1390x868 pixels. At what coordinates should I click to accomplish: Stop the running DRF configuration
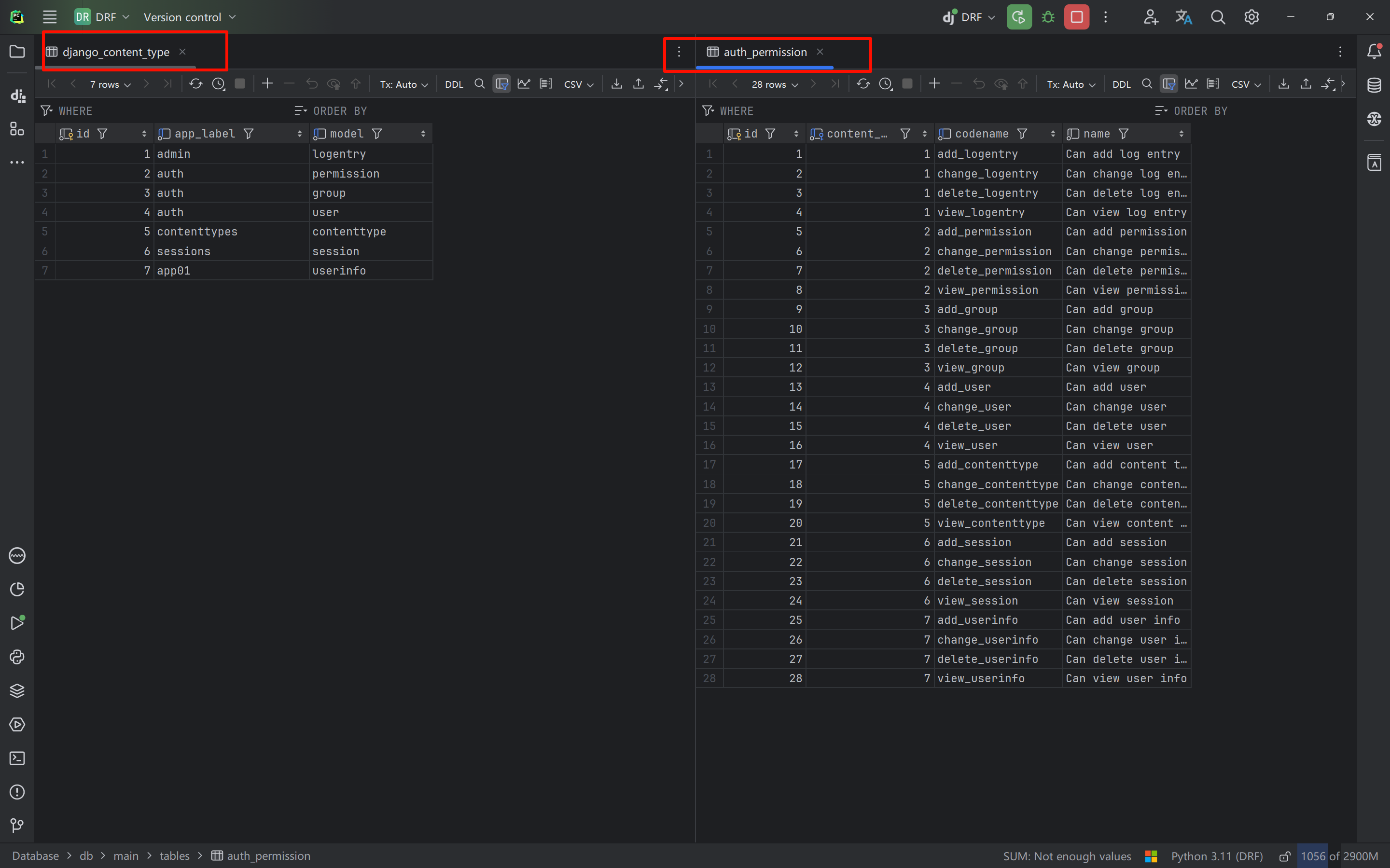[x=1076, y=17]
